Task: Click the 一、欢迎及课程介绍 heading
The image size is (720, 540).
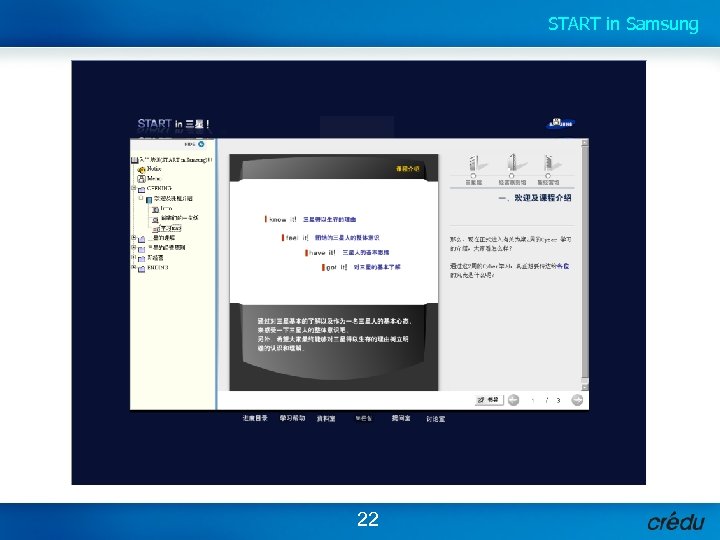Action: tap(534, 198)
